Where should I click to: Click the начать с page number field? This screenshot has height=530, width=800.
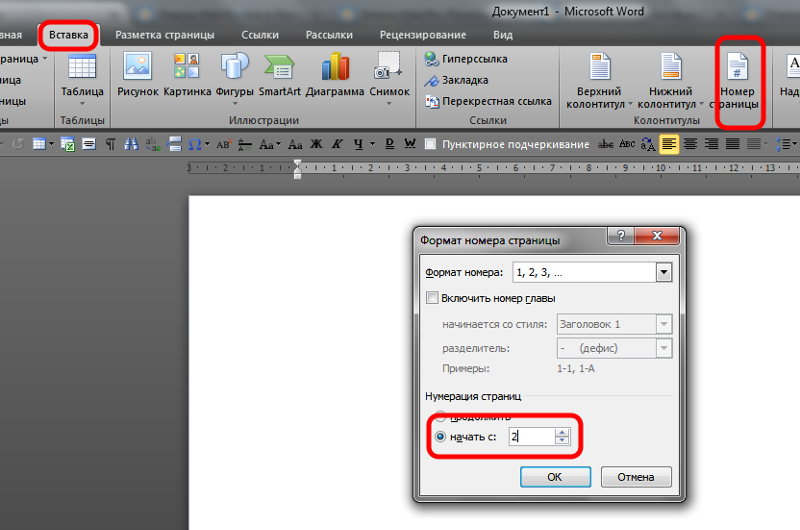click(x=532, y=437)
